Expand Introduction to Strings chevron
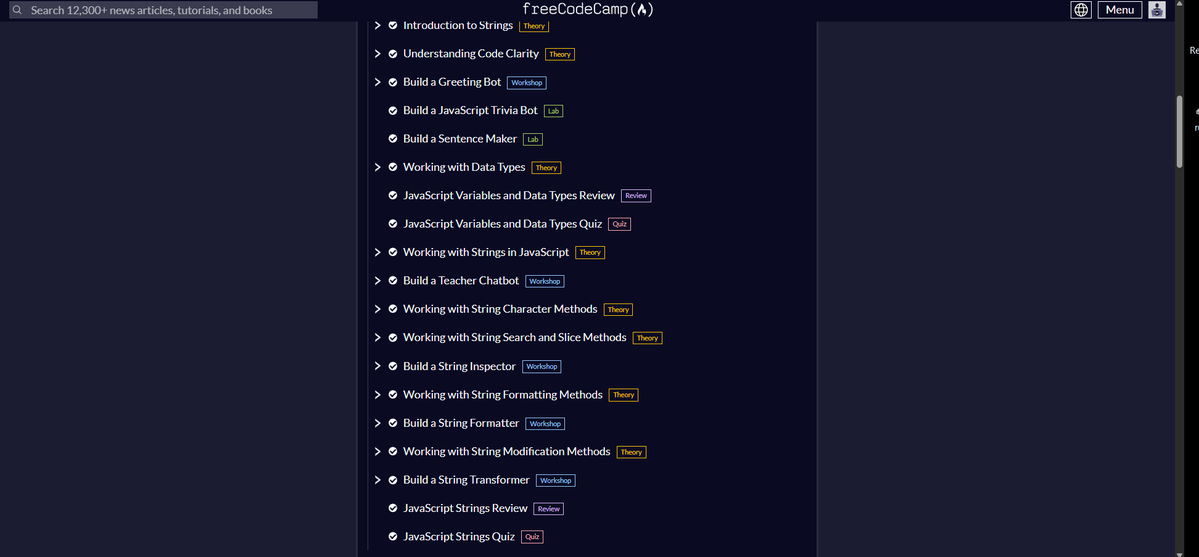The height and width of the screenshot is (557, 1199). pyautogui.click(x=377, y=25)
